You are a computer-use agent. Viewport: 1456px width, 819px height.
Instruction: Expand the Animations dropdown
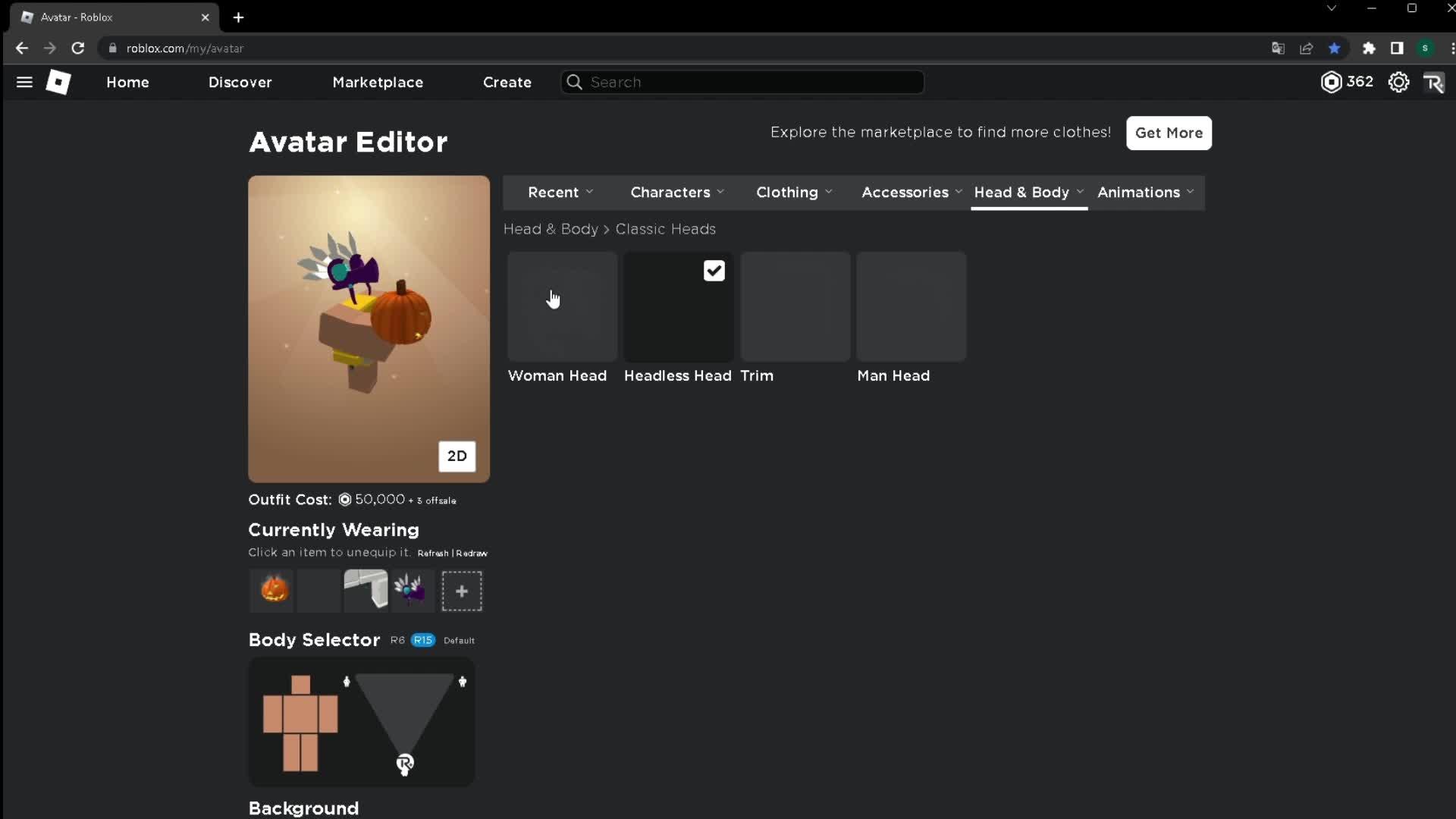point(1145,192)
